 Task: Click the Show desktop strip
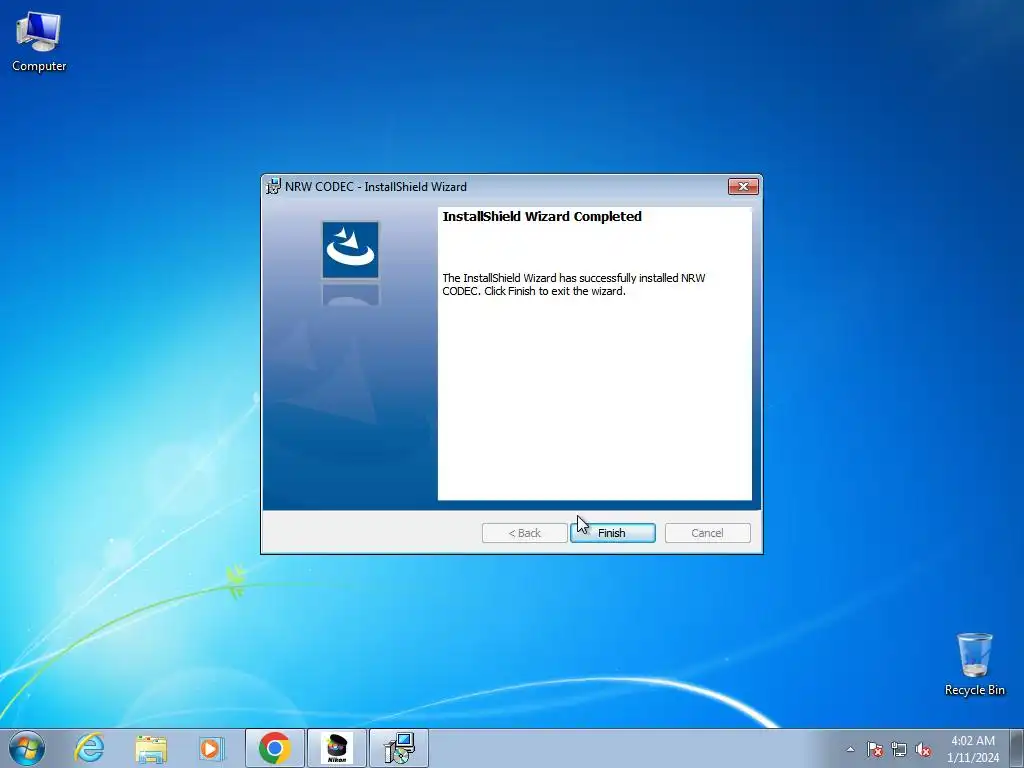(x=1017, y=748)
